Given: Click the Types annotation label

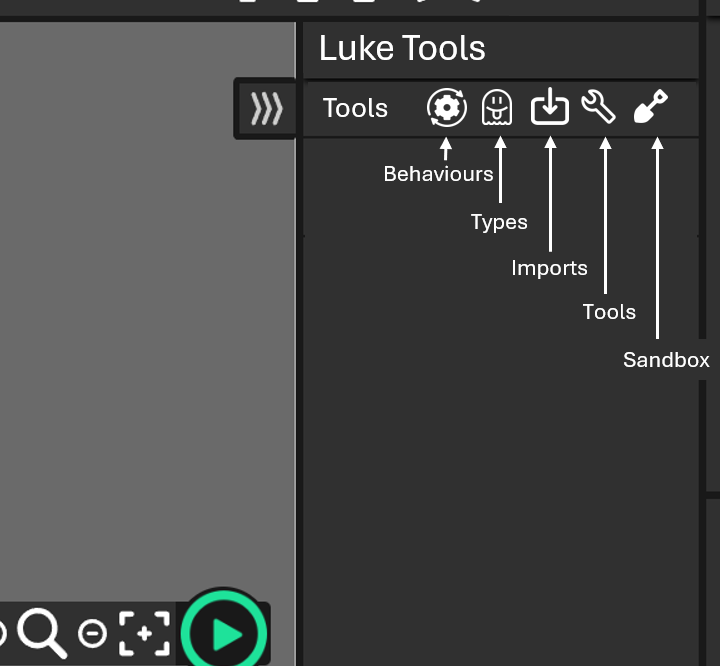Looking at the screenshot, I should (x=498, y=222).
